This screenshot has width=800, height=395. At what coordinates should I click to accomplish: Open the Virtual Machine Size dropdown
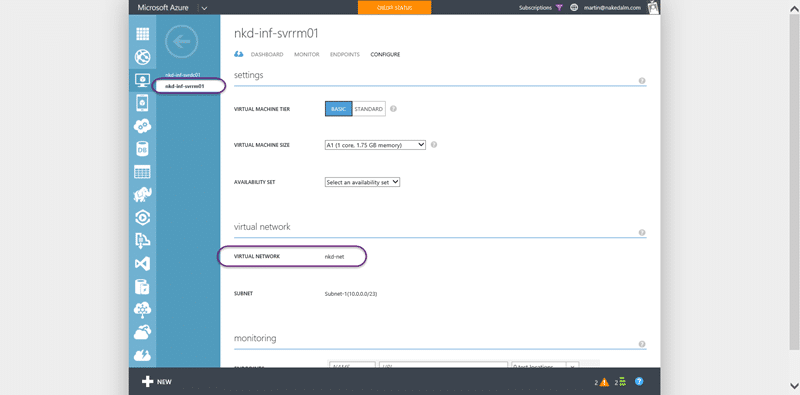[x=375, y=145]
